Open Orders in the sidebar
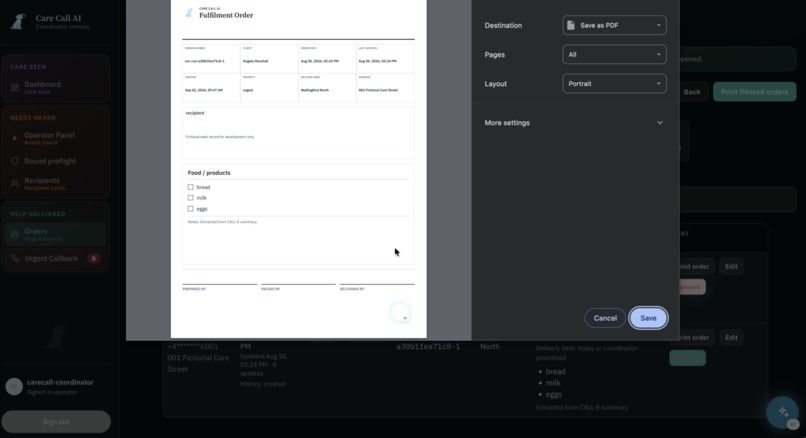The width and height of the screenshot is (806, 438). (x=56, y=234)
